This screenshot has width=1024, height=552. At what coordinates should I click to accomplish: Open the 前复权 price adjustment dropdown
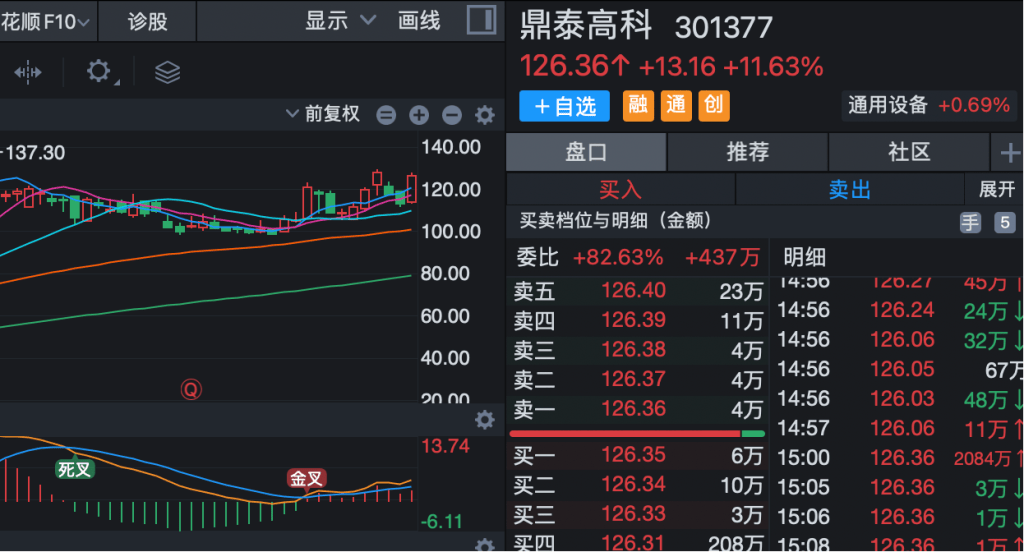pos(322,114)
